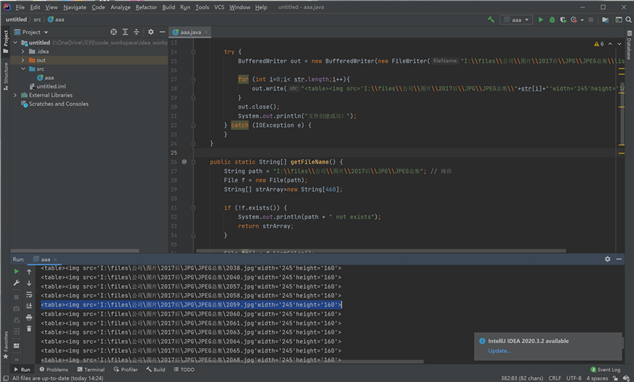
Task: Open Project Structure from the toolbar
Action: (605, 19)
